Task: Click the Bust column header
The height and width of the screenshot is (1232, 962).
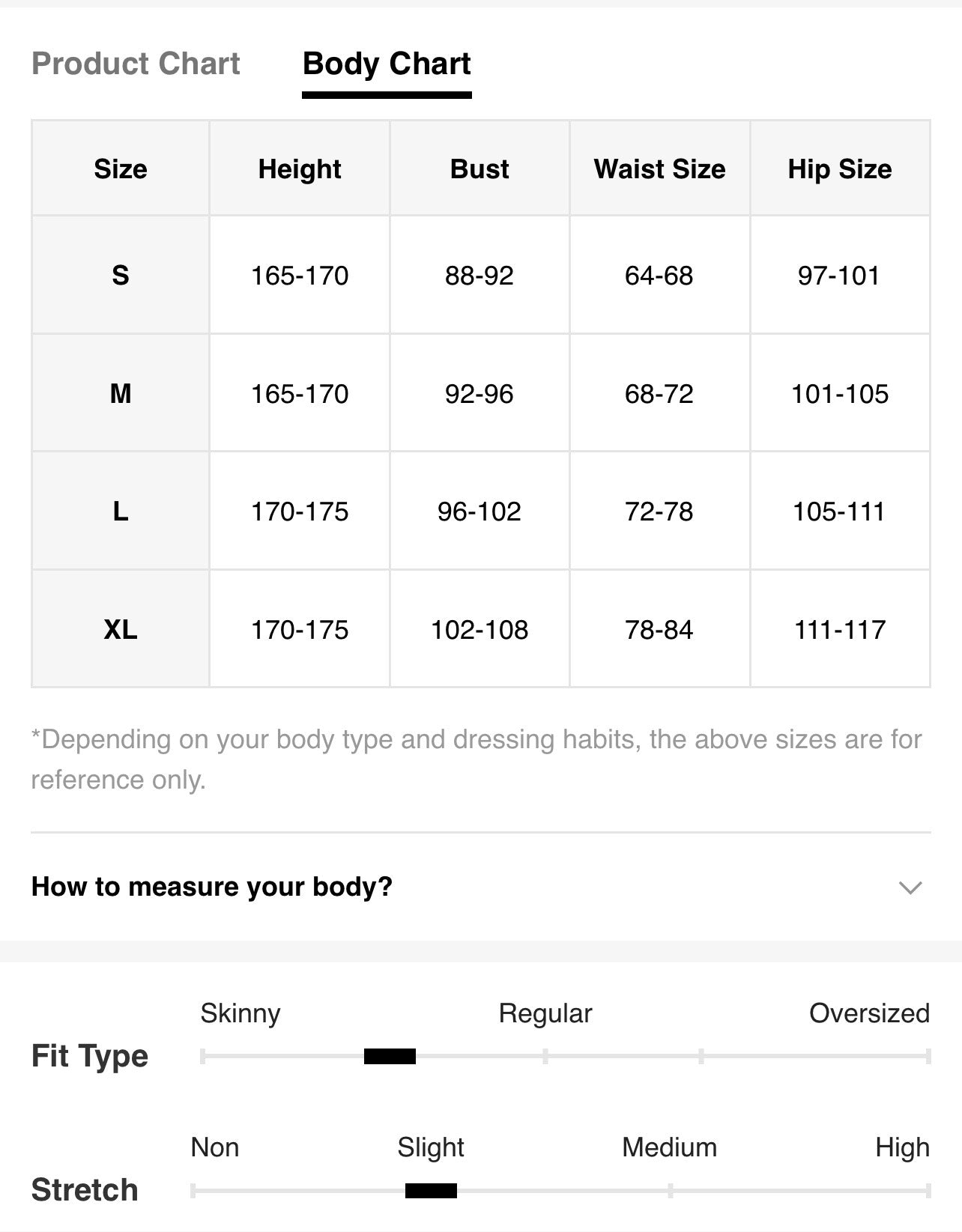Action: [x=480, y=169]
